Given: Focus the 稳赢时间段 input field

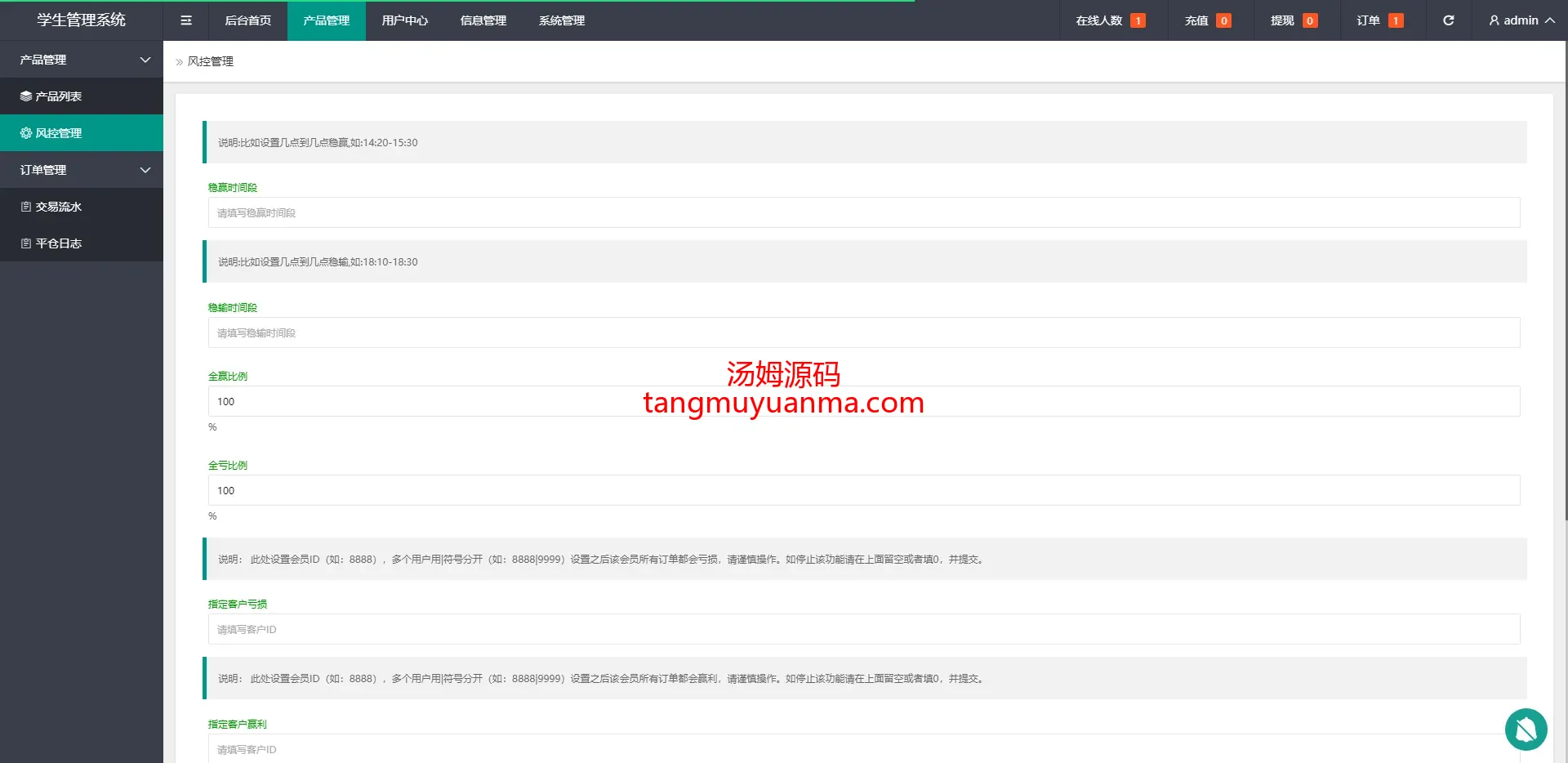Looking at the screenshot, I should click(863, 212).
